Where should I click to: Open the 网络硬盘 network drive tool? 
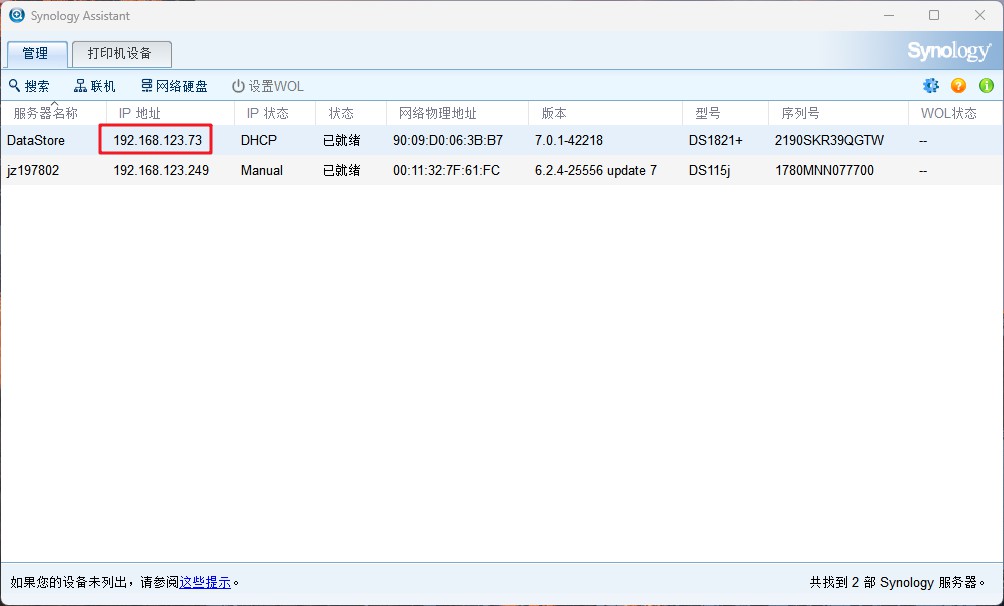coord(174,86)
